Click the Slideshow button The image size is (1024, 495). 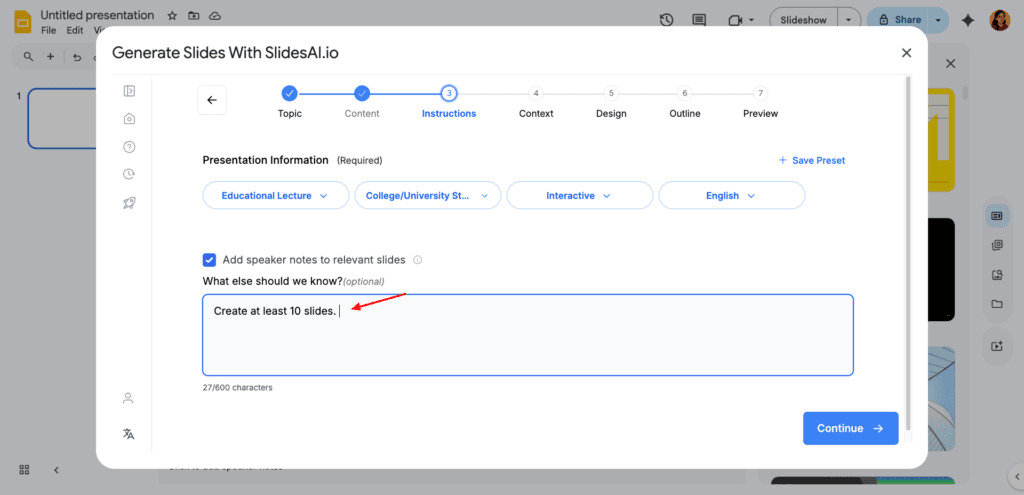click(x=803, y=20)
